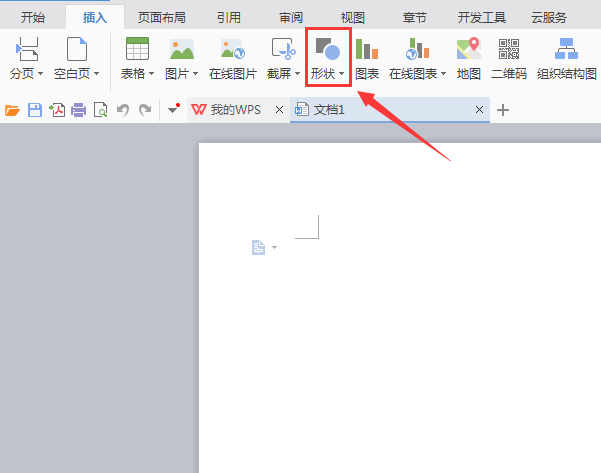Save document with the floppy disk icon
This screenshot has width=601, height=473.
(35, 110)
